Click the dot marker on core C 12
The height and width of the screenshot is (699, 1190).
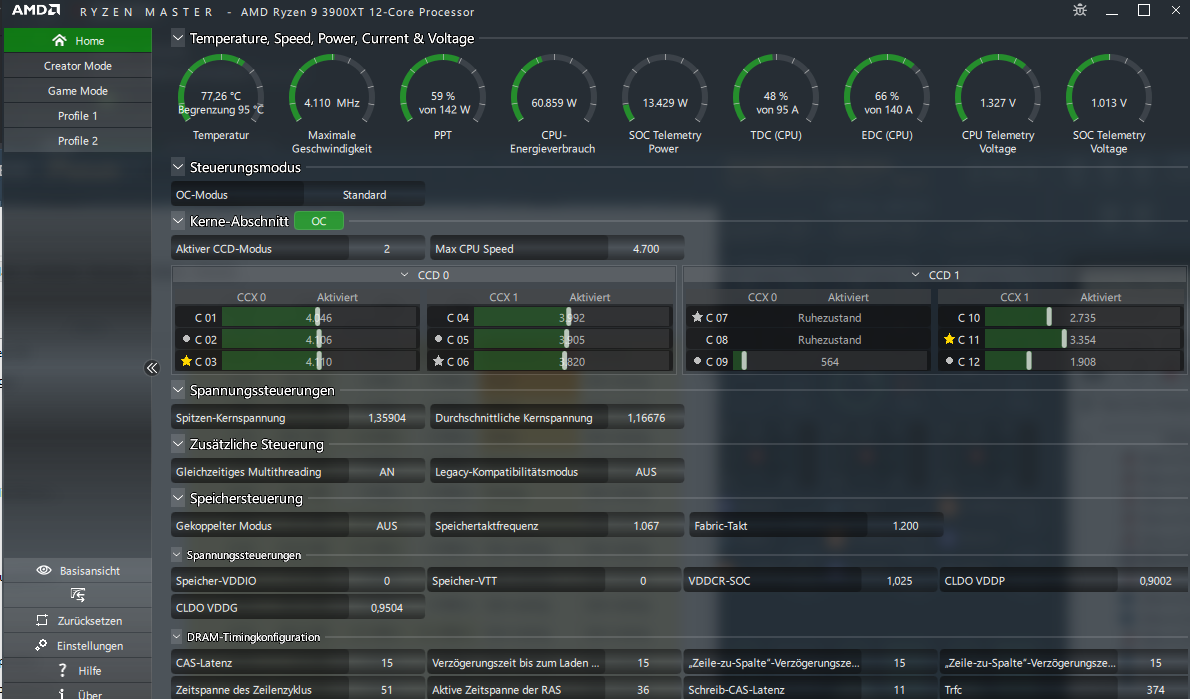pyautogui.click(x=949, y=361)
